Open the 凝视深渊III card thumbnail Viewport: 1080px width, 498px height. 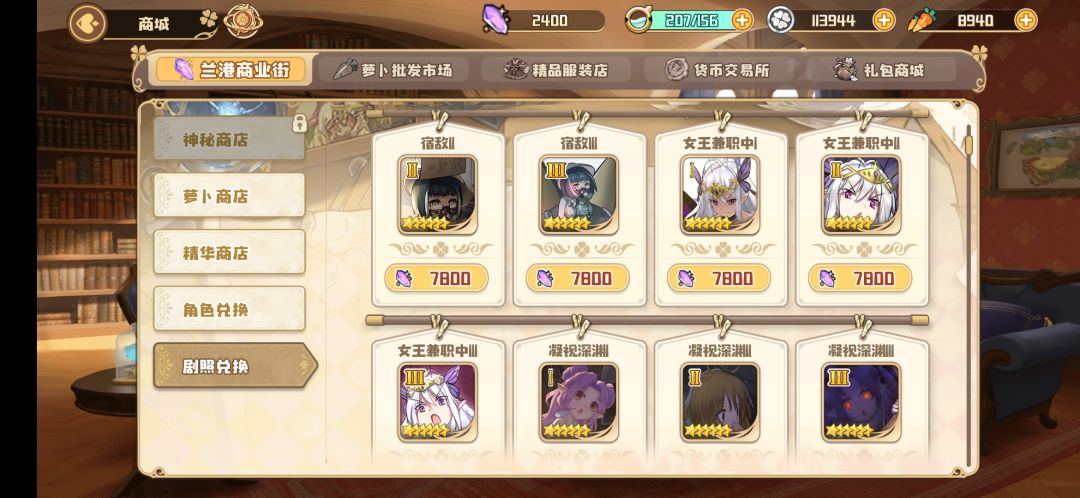(861, 402)
